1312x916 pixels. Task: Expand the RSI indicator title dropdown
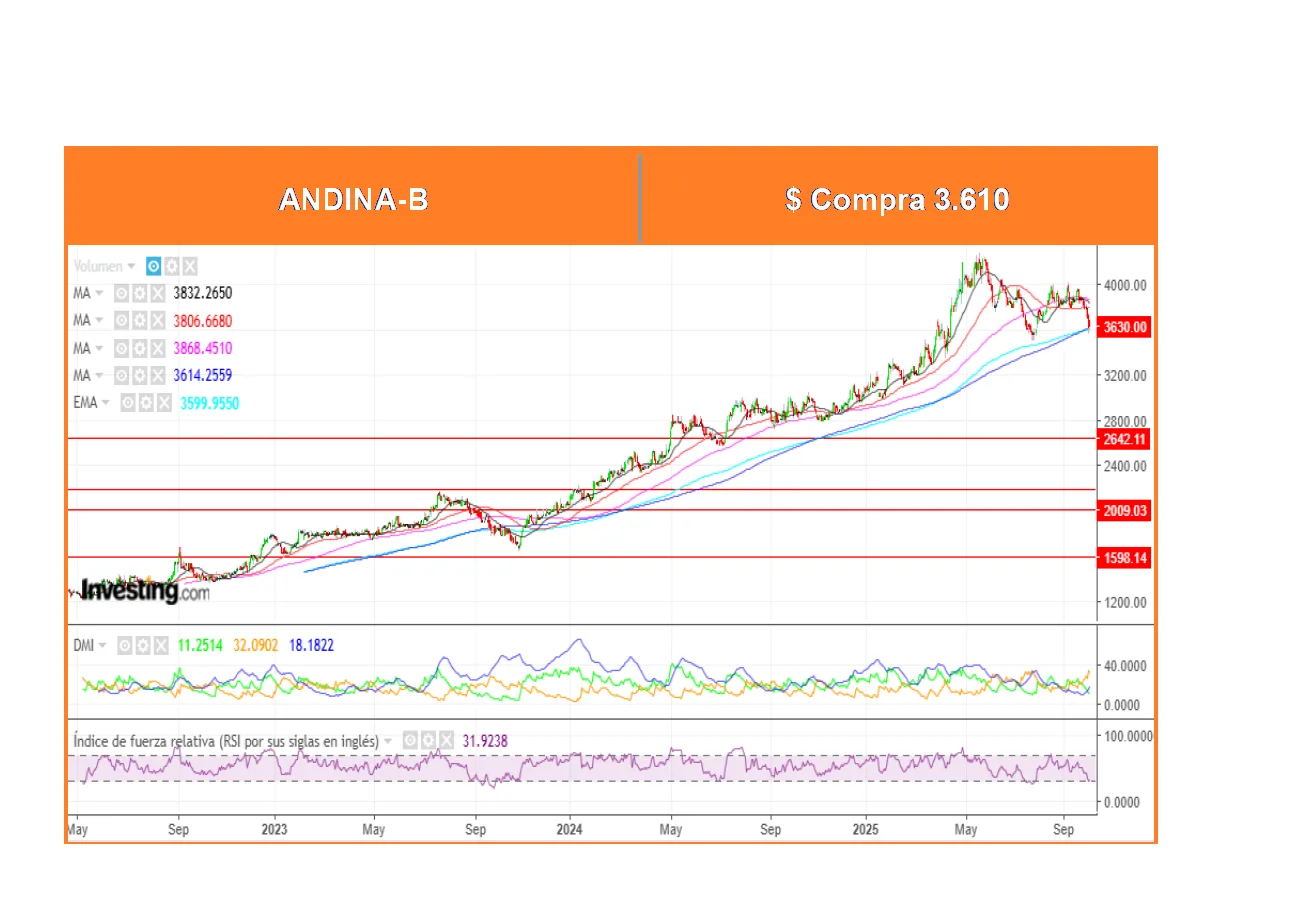(x=389, y=742)
